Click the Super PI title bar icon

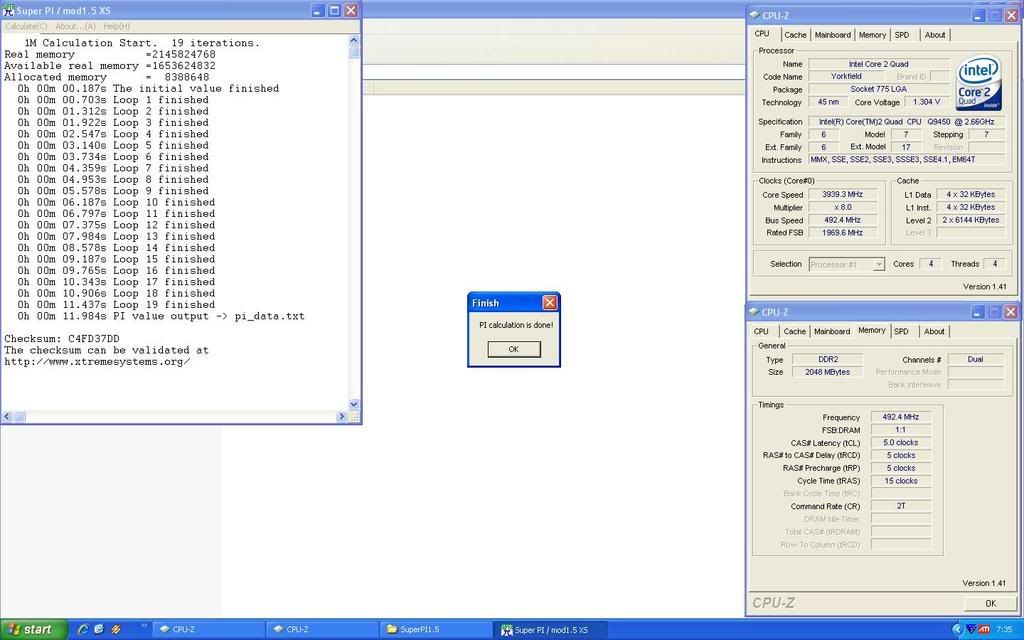(x=8, y=10)
